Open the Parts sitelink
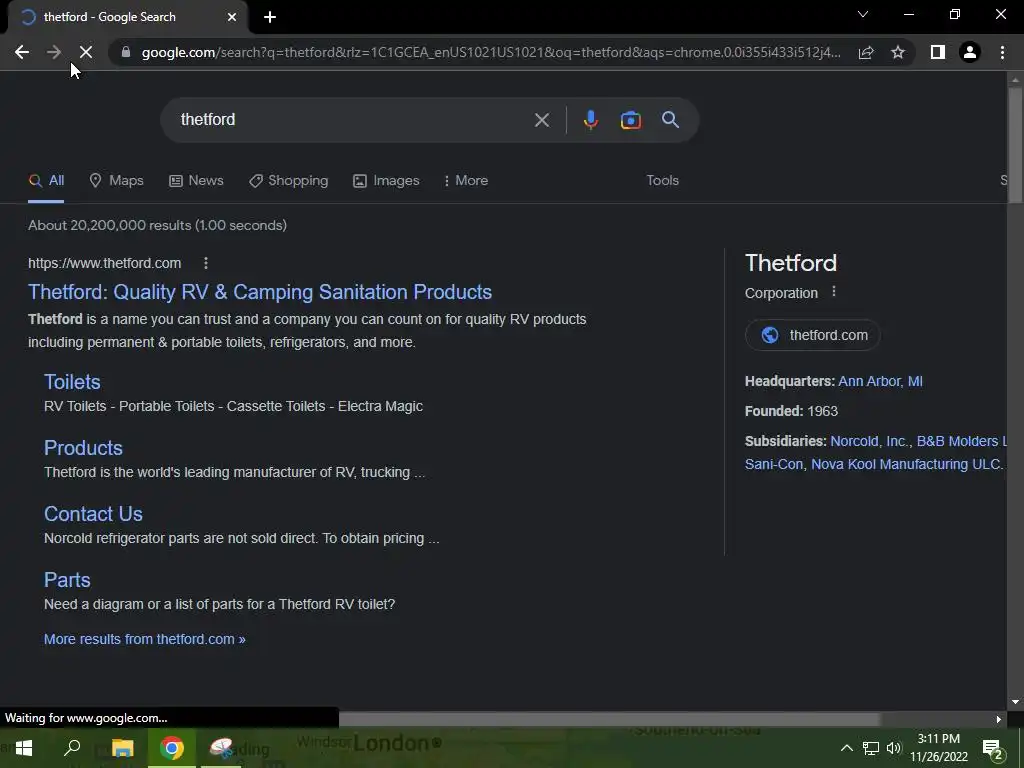The image size is (1024, 768). pos(67,580)
